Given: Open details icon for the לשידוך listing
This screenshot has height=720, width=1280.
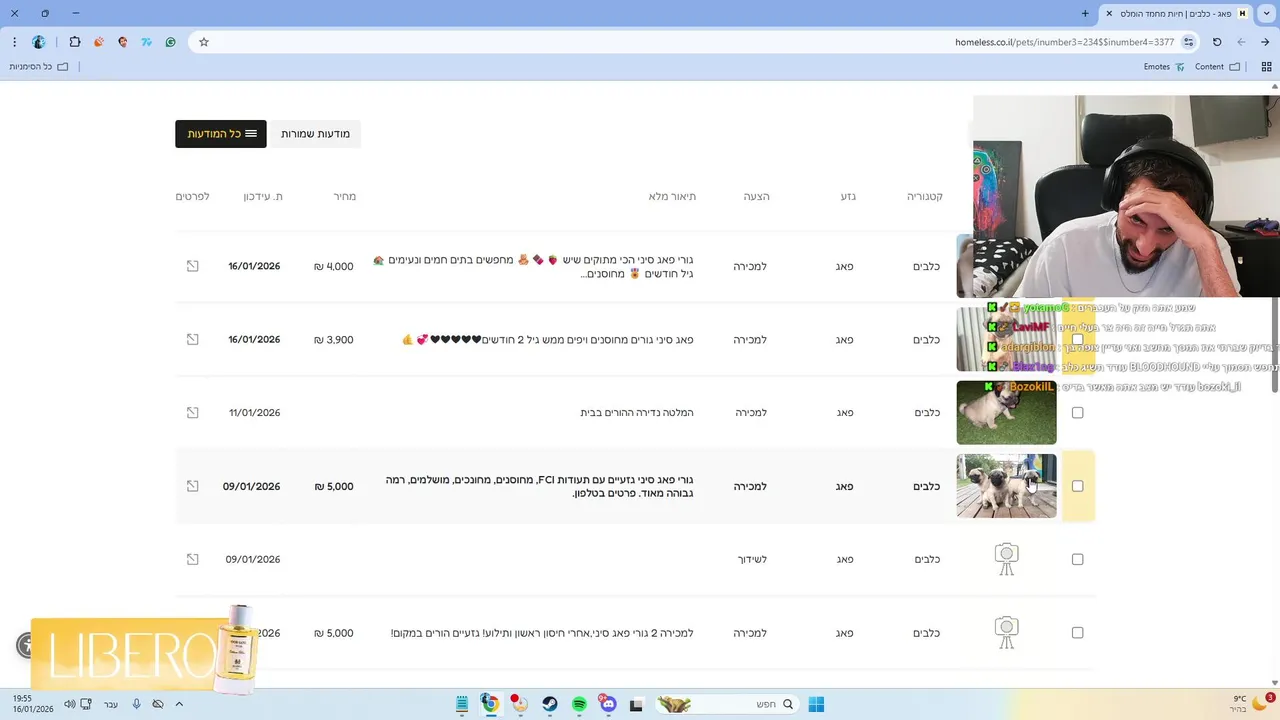Looking at the screenshot, I should click(192, 559).
